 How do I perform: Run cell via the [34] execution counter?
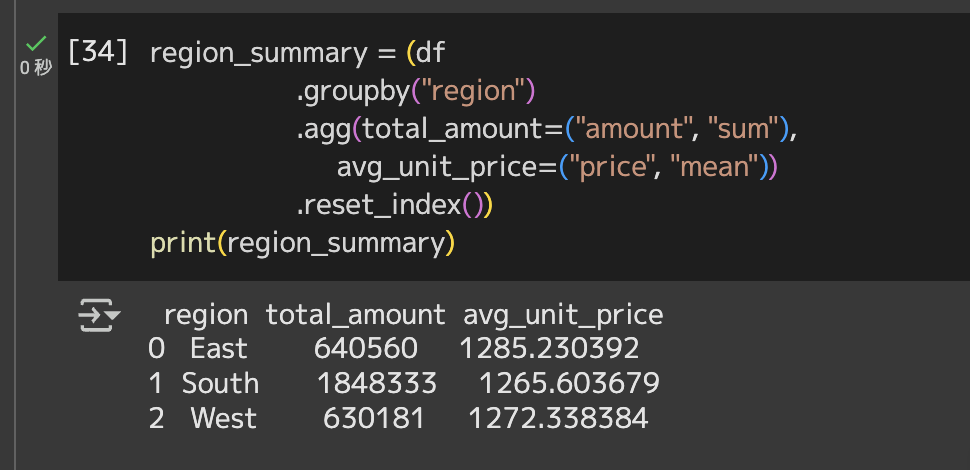98,52
